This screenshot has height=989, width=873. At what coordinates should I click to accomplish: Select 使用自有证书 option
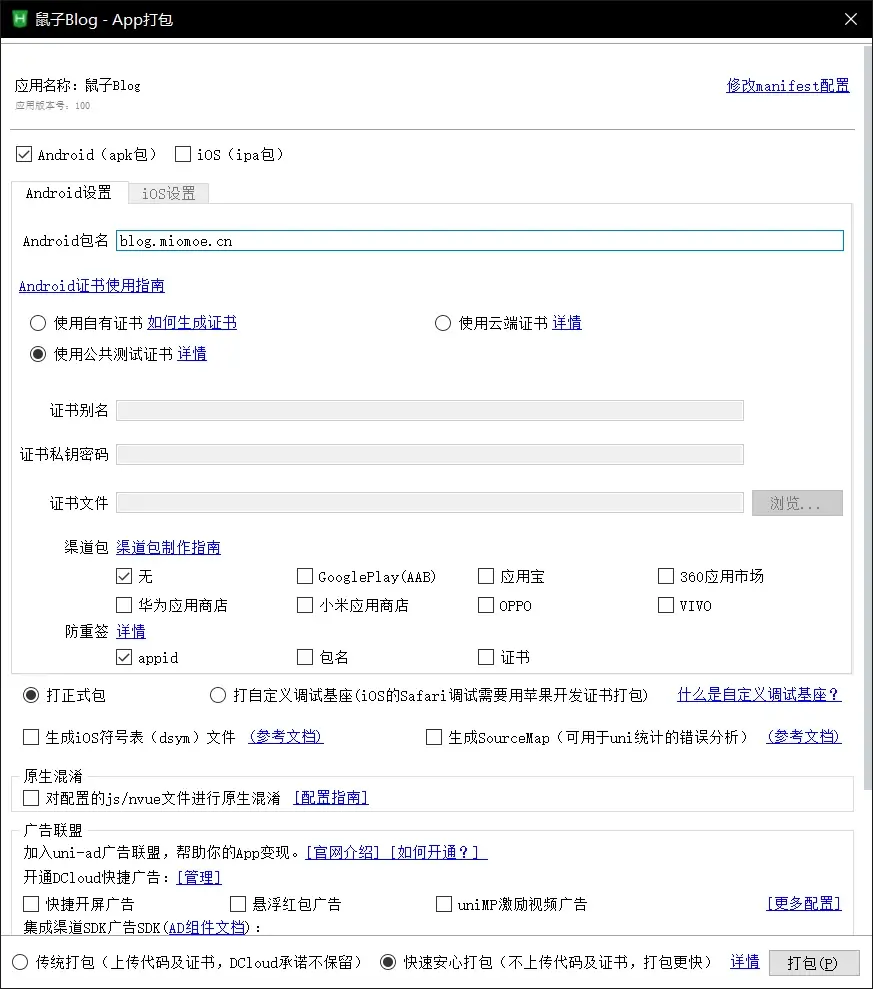point(37,322)
